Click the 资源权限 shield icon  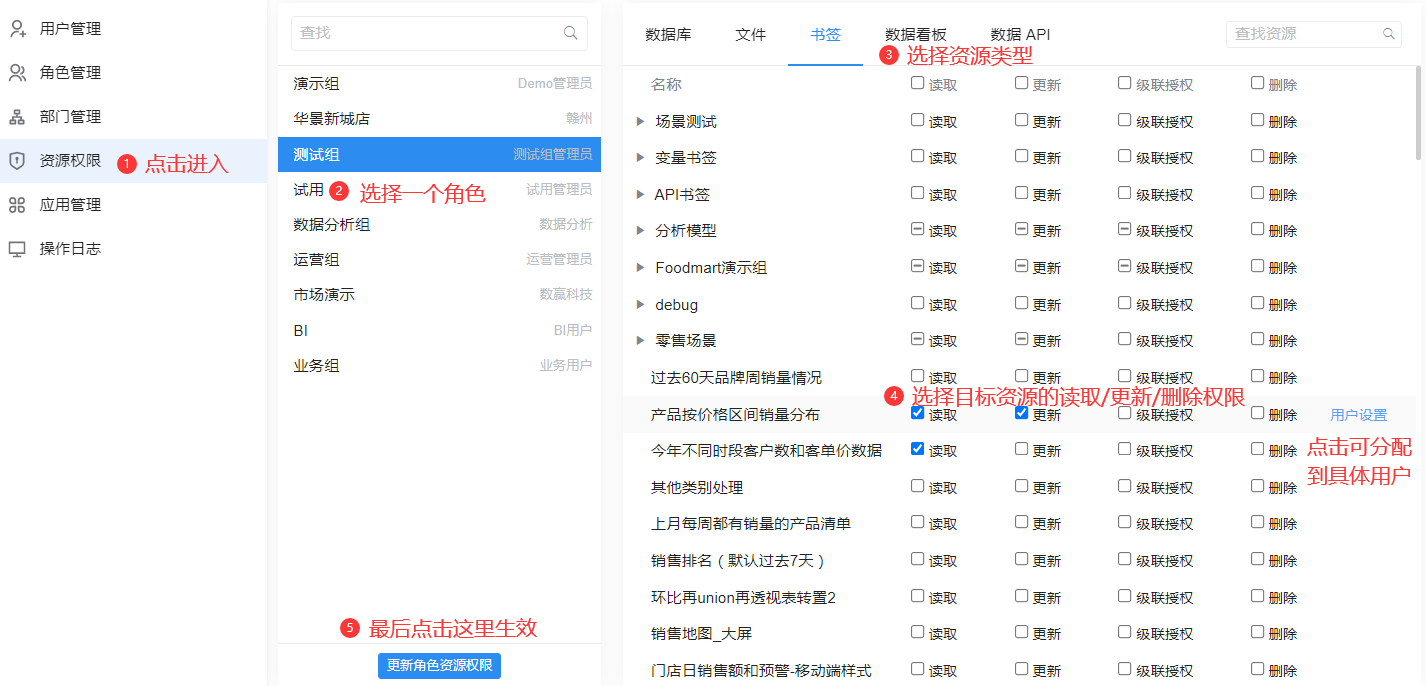(18, 161)
